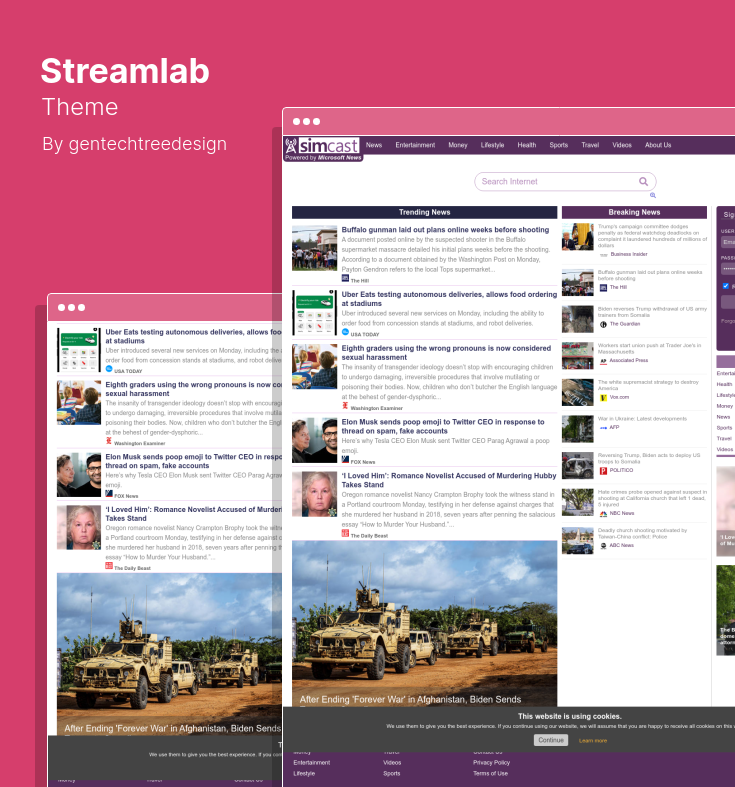Open the Lifestyle footer link

(x=304, y=773)
